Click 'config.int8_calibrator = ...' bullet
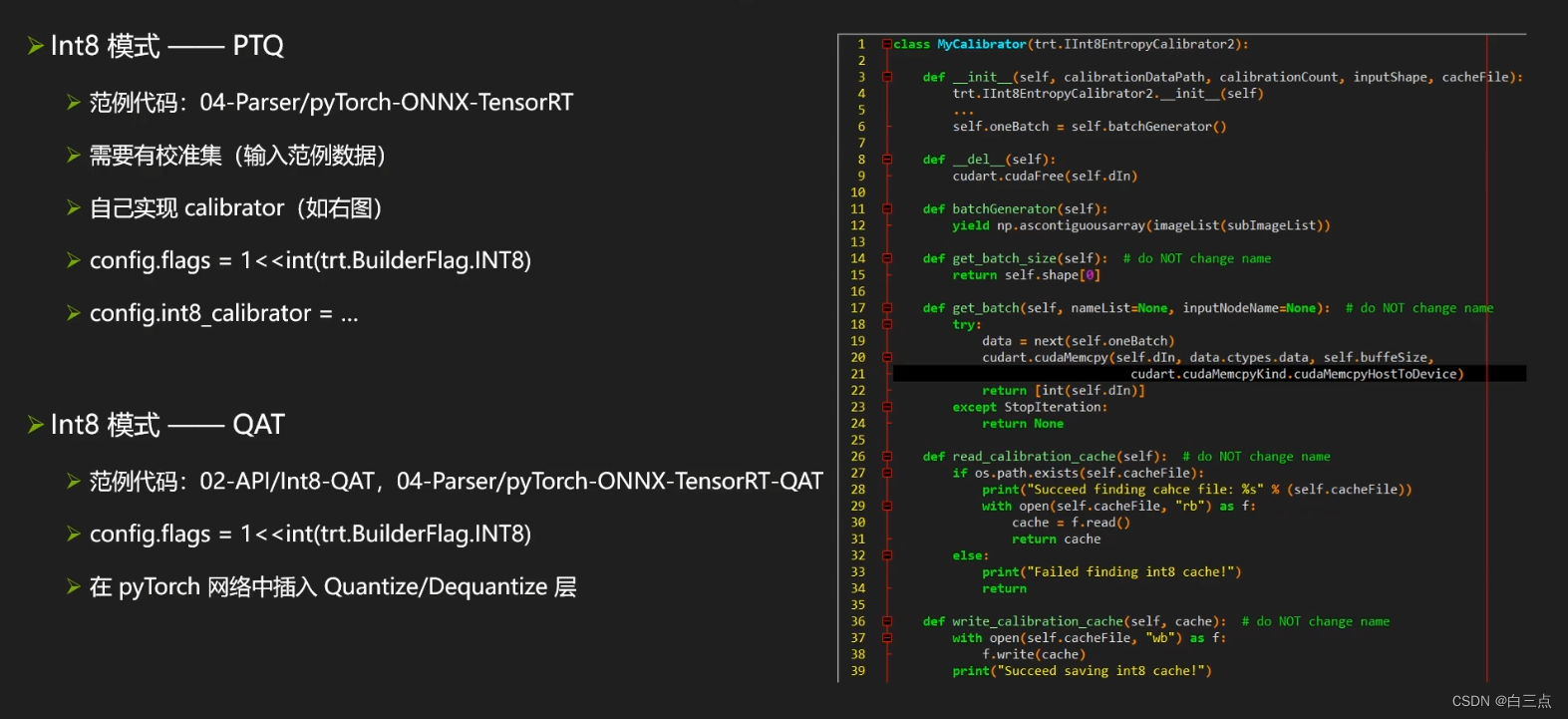Screen dimensions: 1568x719 [224, 313]
